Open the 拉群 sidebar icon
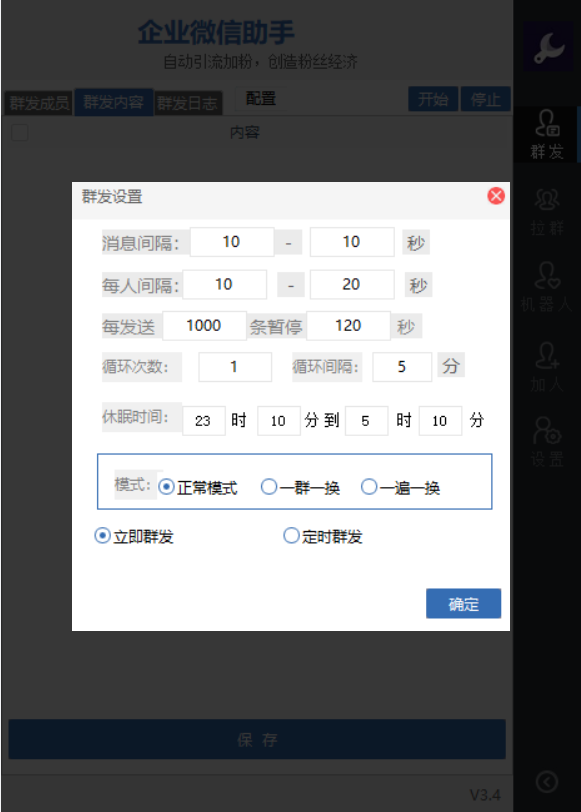This screenshot has height=812, width=581. (547, 212)
